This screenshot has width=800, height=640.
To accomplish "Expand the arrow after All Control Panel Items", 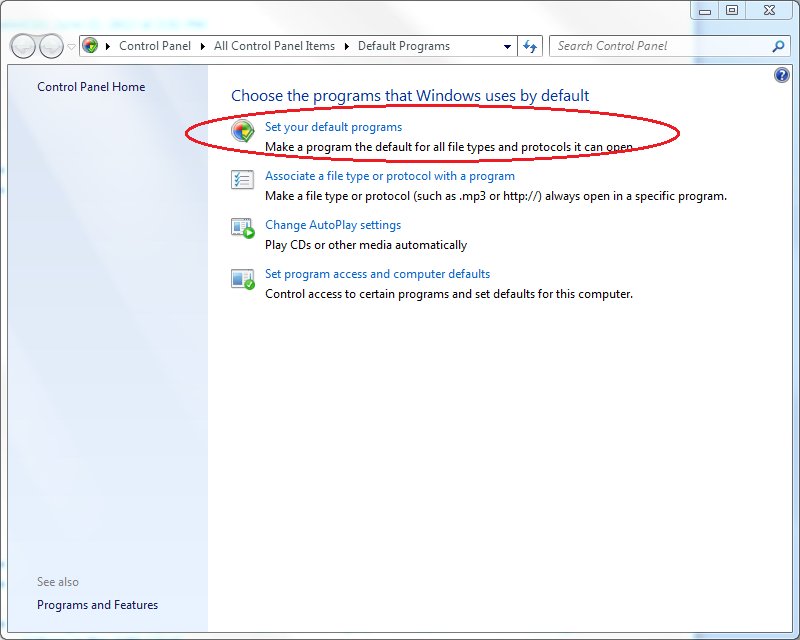I will click(348, 46).
